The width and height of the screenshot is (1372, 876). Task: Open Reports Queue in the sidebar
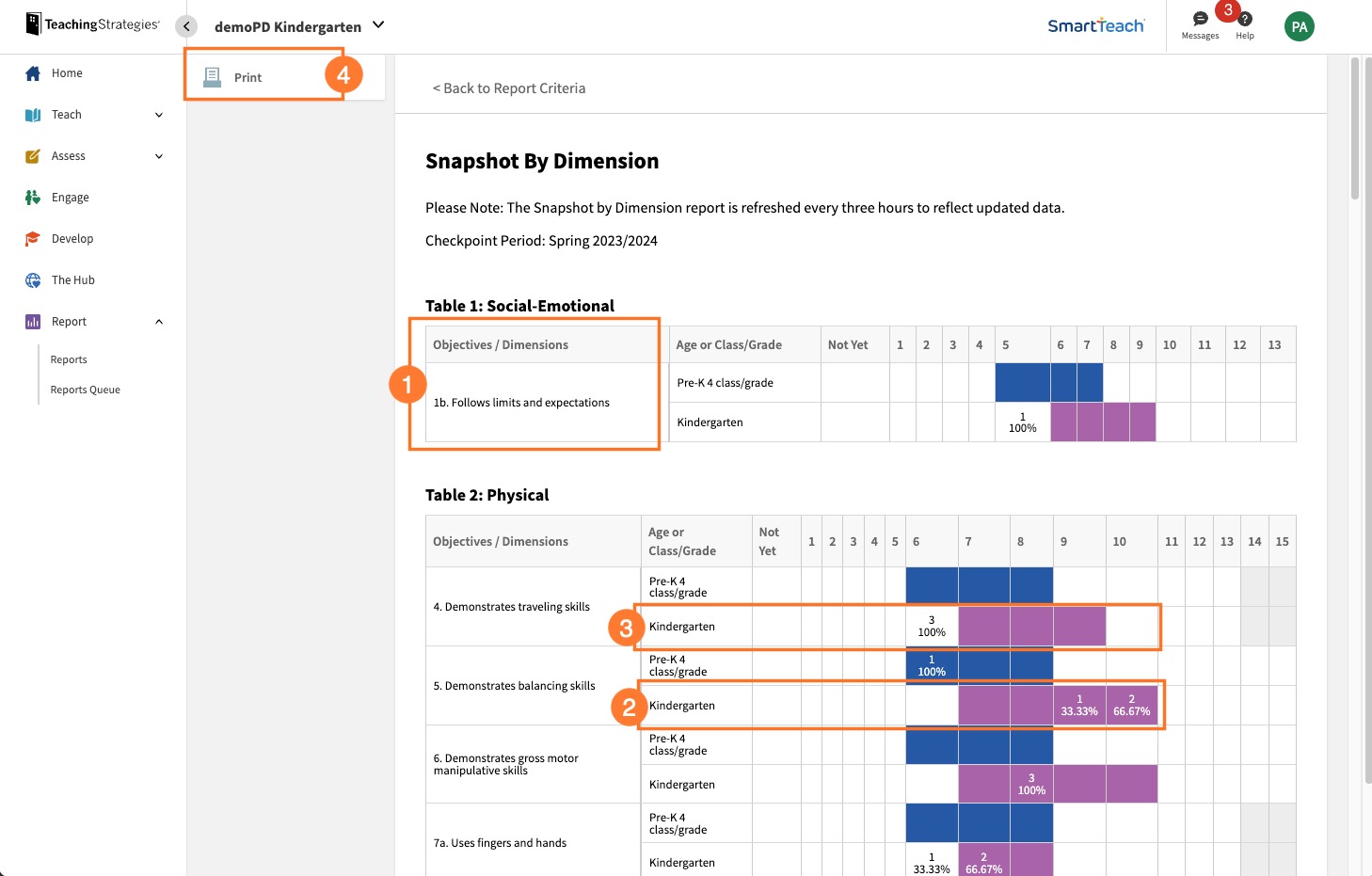85,389
